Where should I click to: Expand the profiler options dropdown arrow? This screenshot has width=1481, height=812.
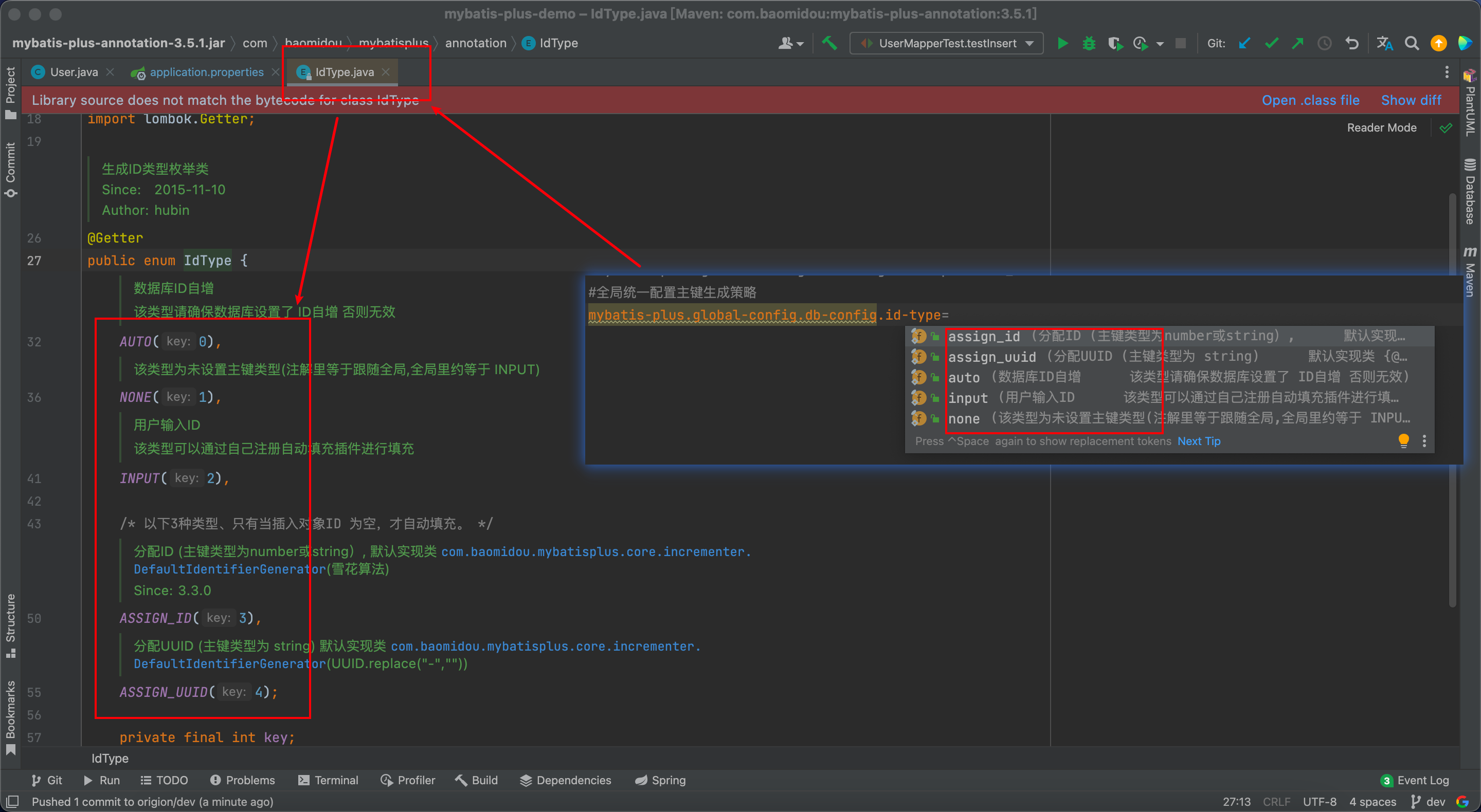(x=1160, y=44)
